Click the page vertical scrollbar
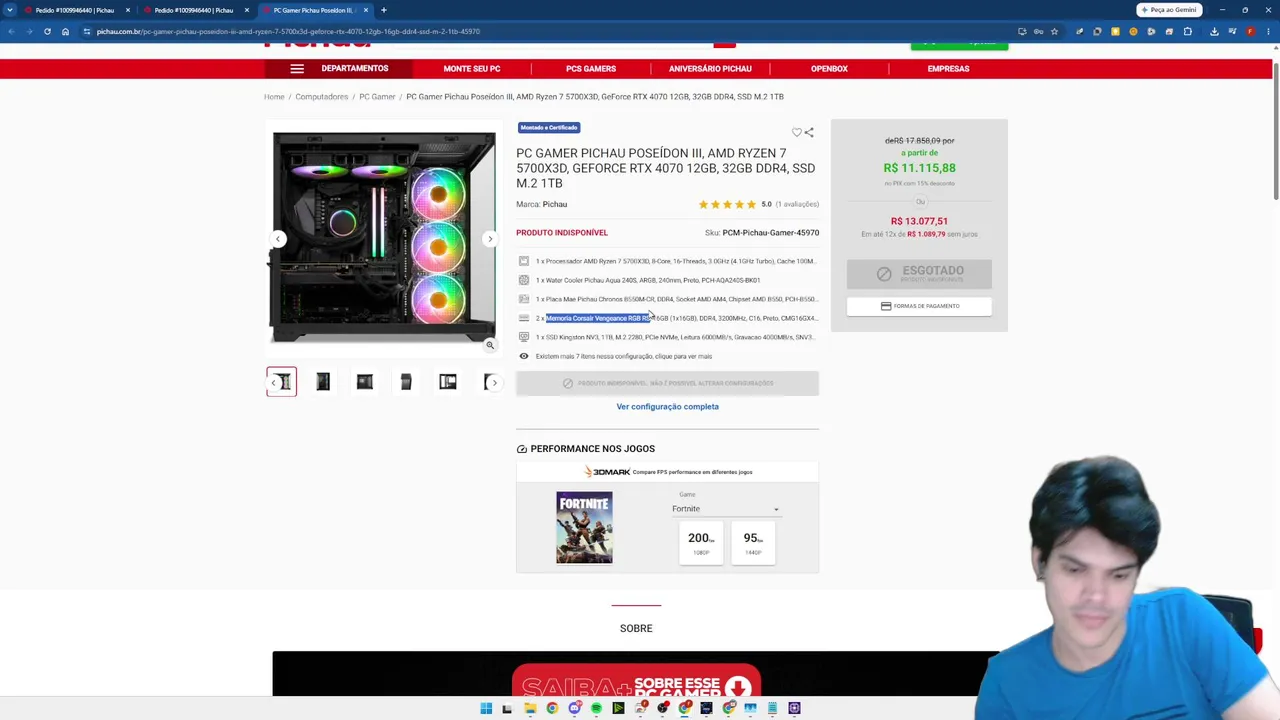This screenshot has height=720, width=1280. 1275,130
